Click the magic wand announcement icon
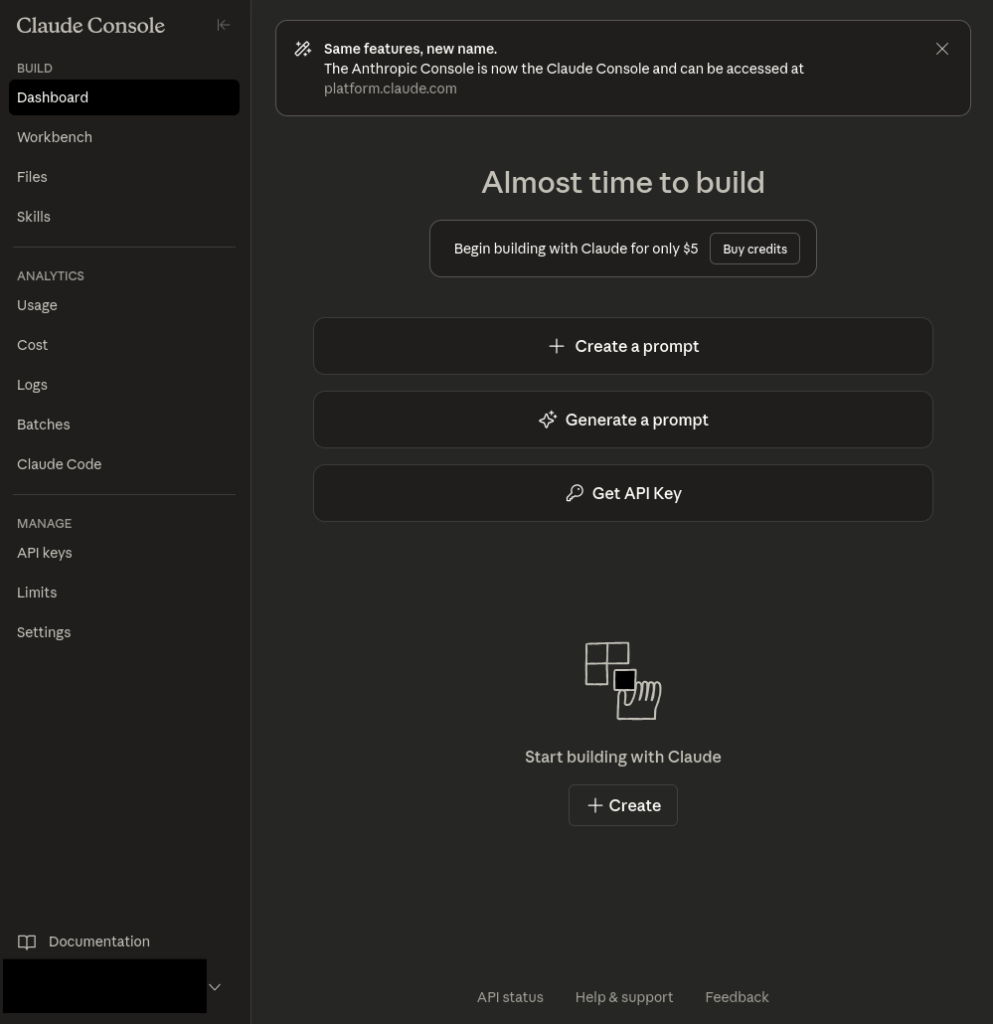The image size is (993, 1024). click(302, 49)
